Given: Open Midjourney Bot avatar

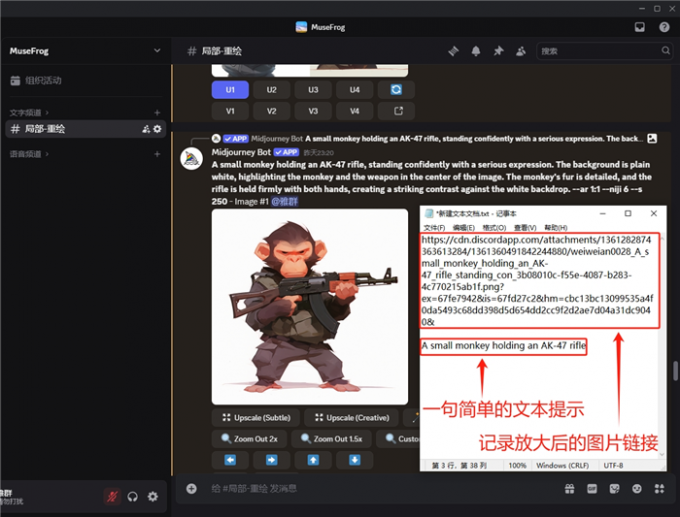Looking at the screenshot, I should [191, 159].
